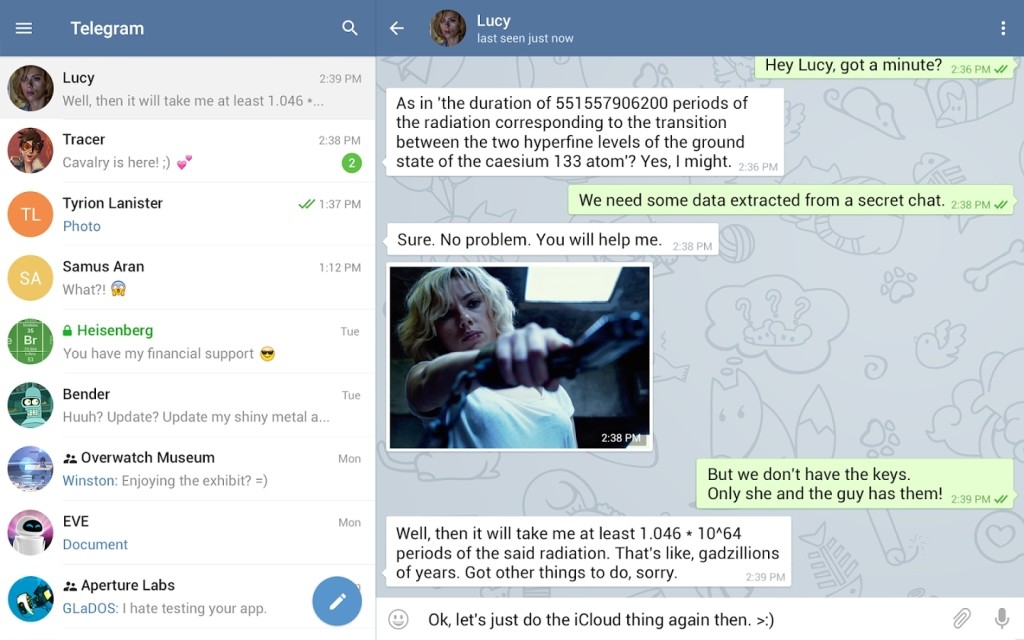Viewport: 1024px width, 640px height.
Task: Open chat with Samus Aran
Action: 187,278
